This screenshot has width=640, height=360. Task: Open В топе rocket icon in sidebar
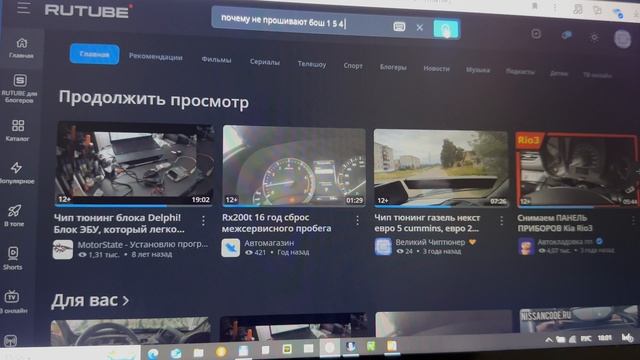[x=14, y=216]
